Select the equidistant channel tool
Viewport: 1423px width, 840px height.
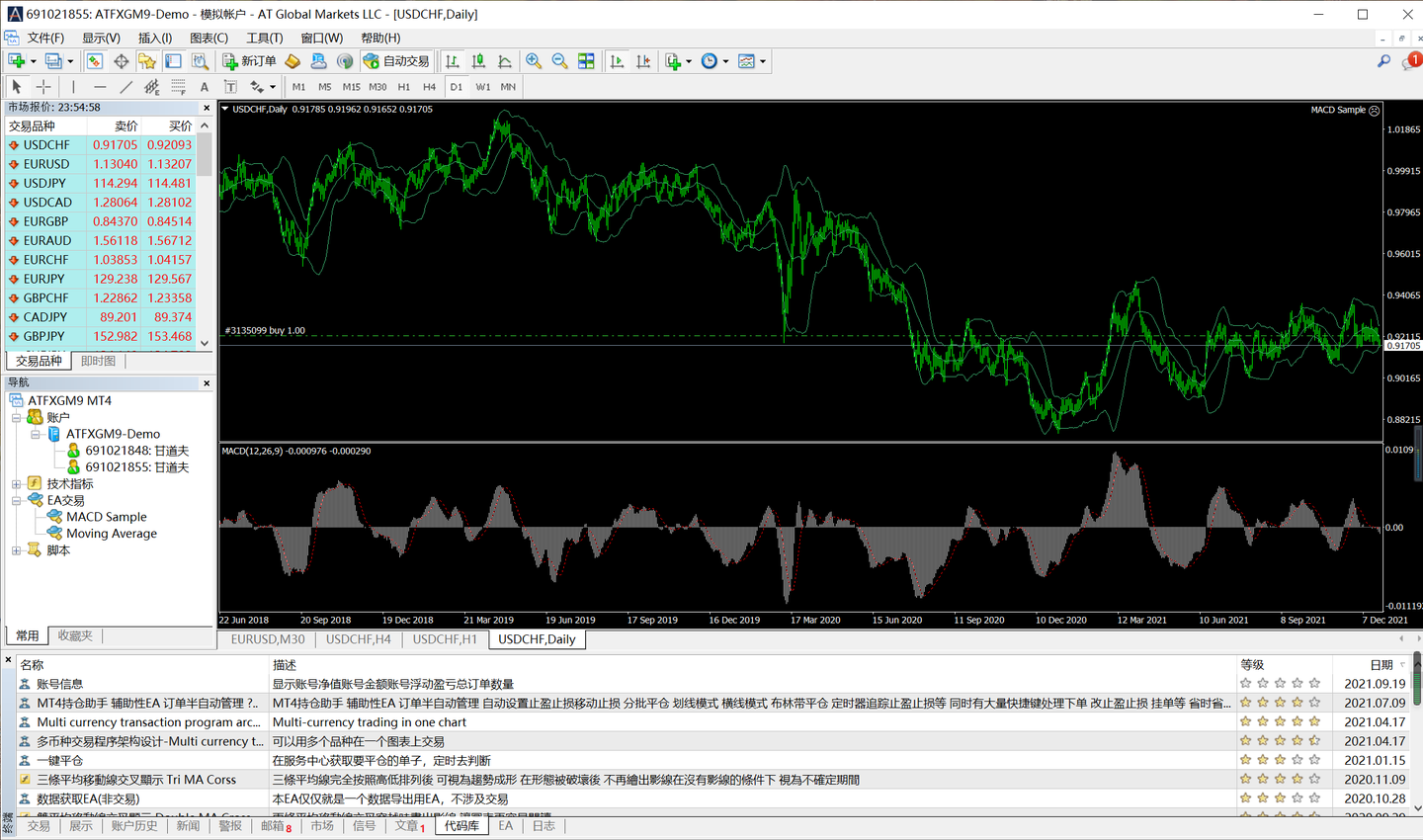[x=151, y=87]
